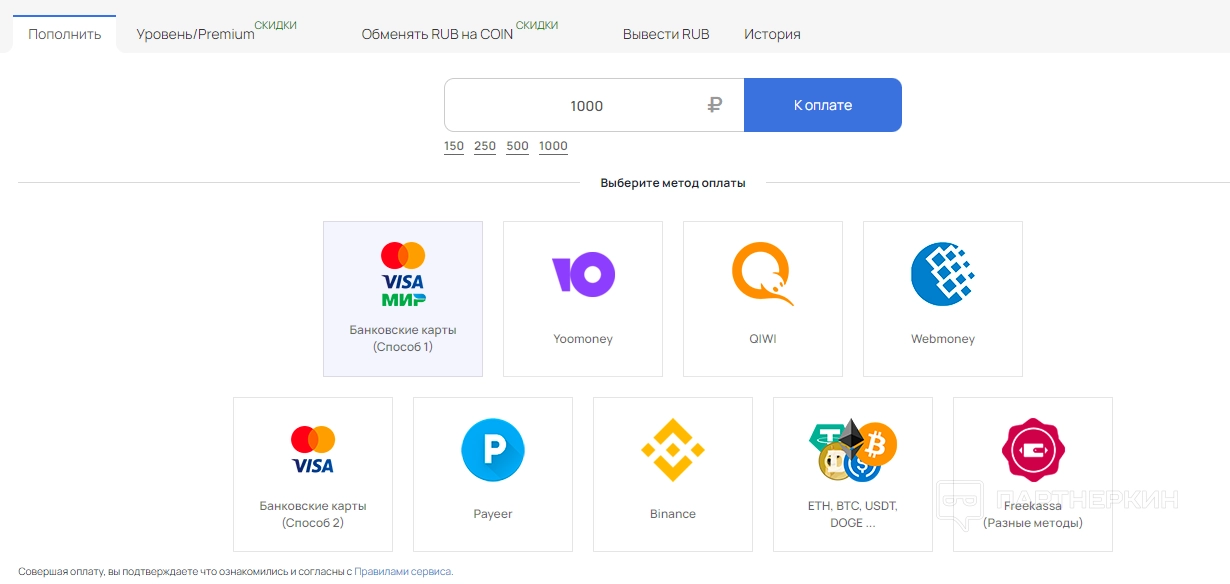Open the Пополнить tab

pyautogui.click(x=65, y=34)
